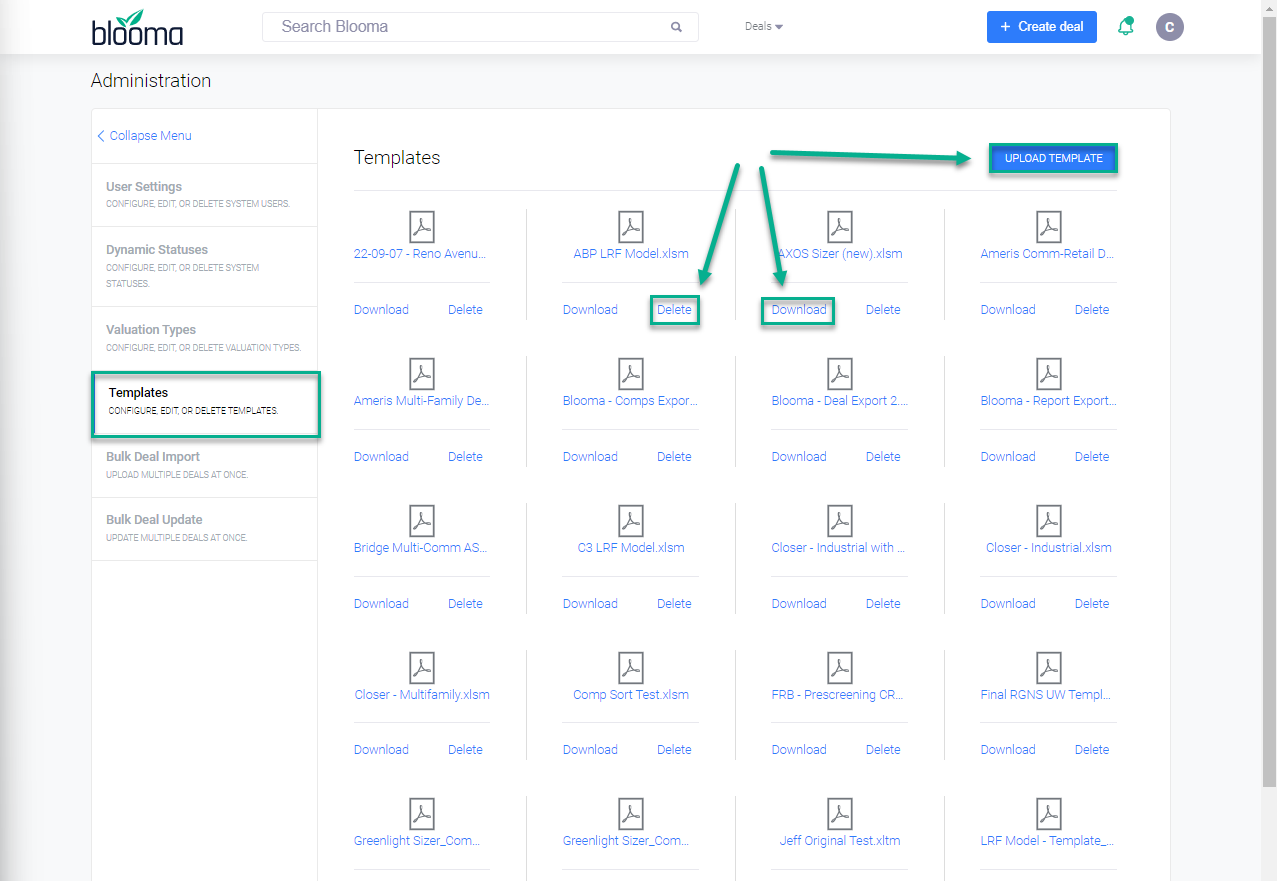
Task: Click file icon above C3 LRF Model.xlsm
Action: (x=631, y=521)
